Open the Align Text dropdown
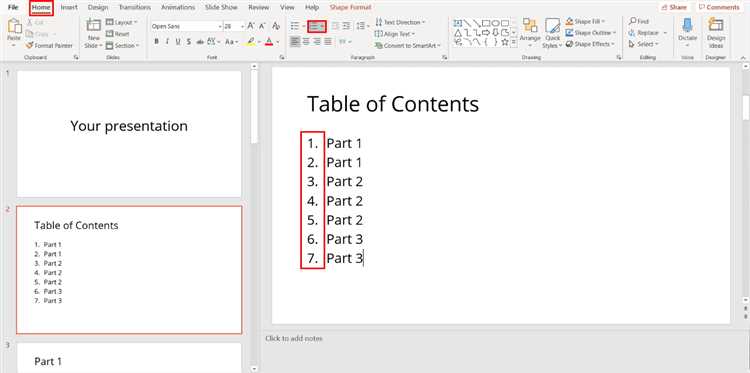 point(395,34)
